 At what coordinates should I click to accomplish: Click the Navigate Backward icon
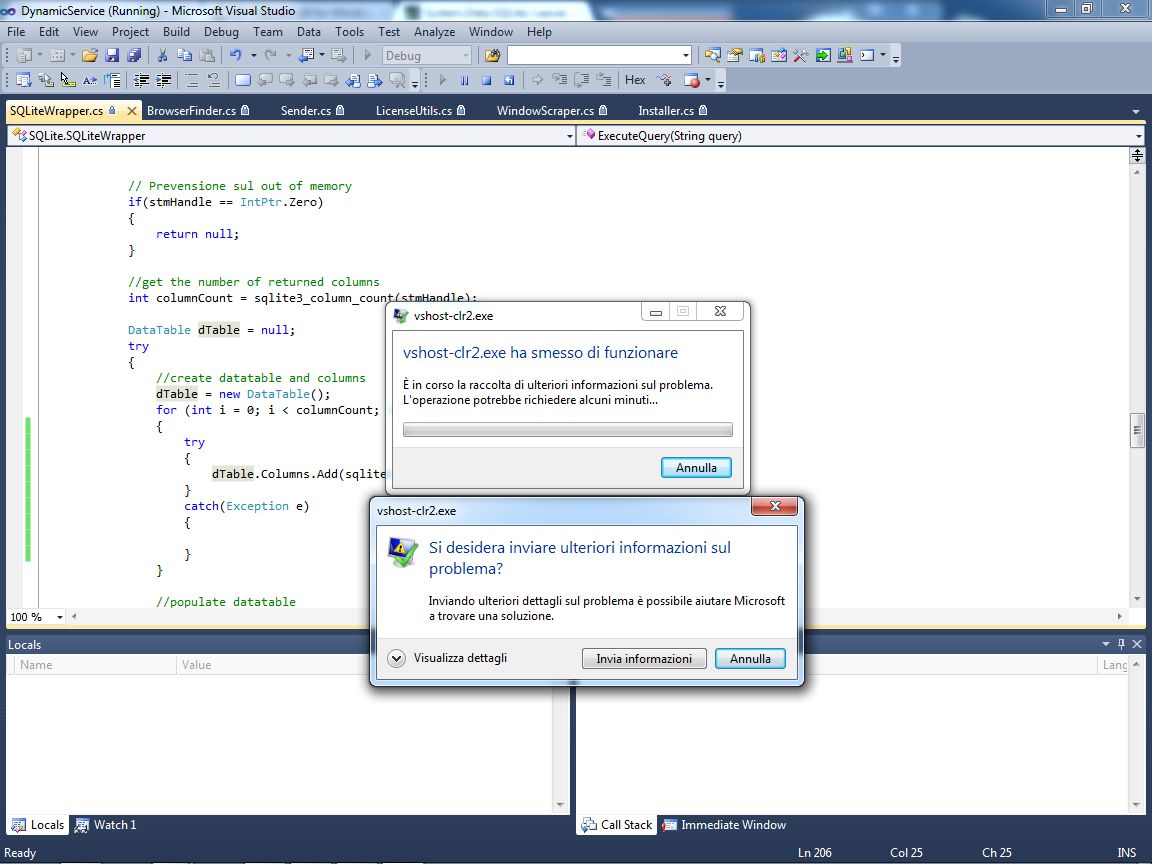point(307,55)
